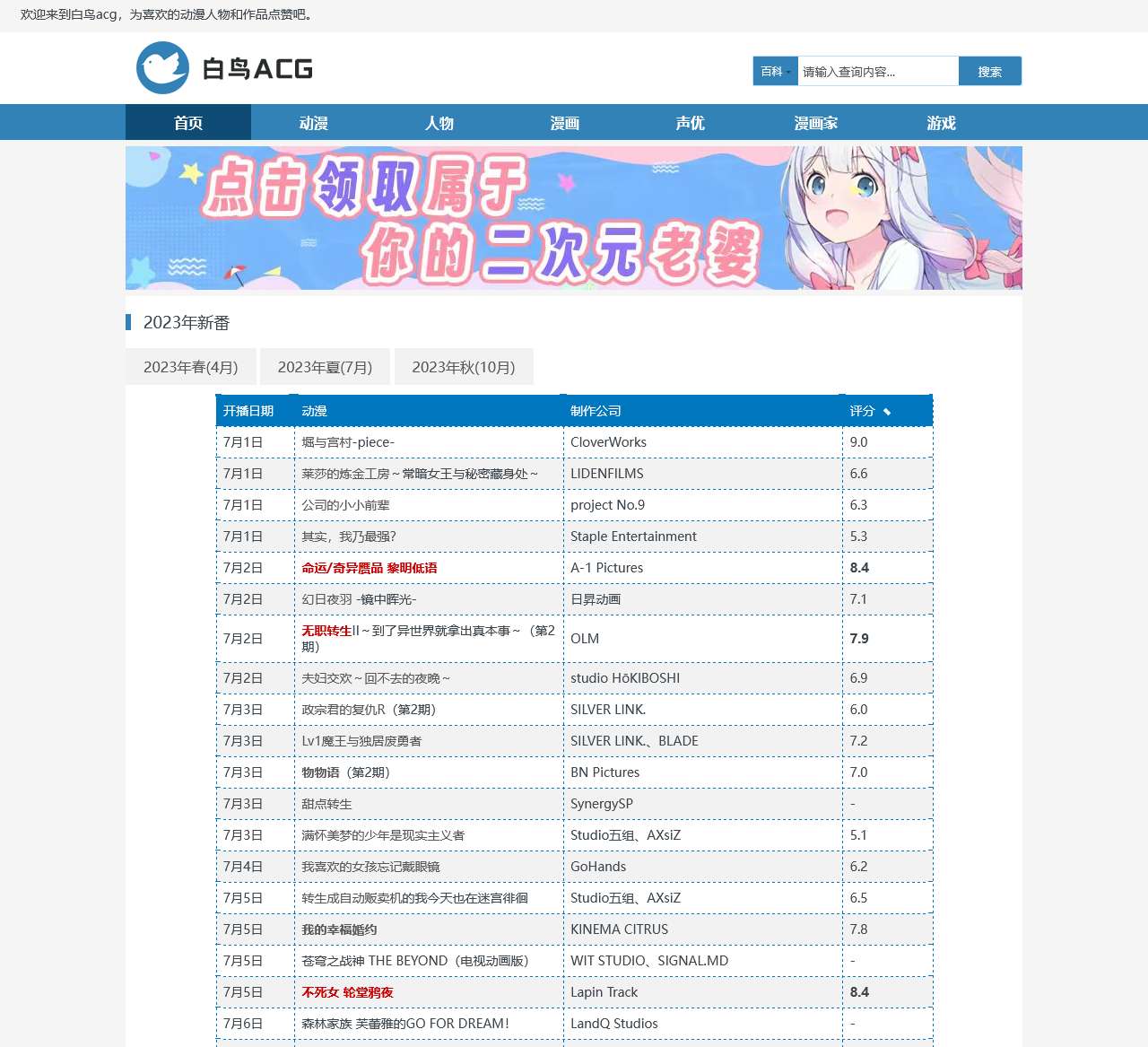The width and height of the screenshot is (1148, 1047).
Task: Open anime 堀与宫村-piece-
Action: coord(348,442)
